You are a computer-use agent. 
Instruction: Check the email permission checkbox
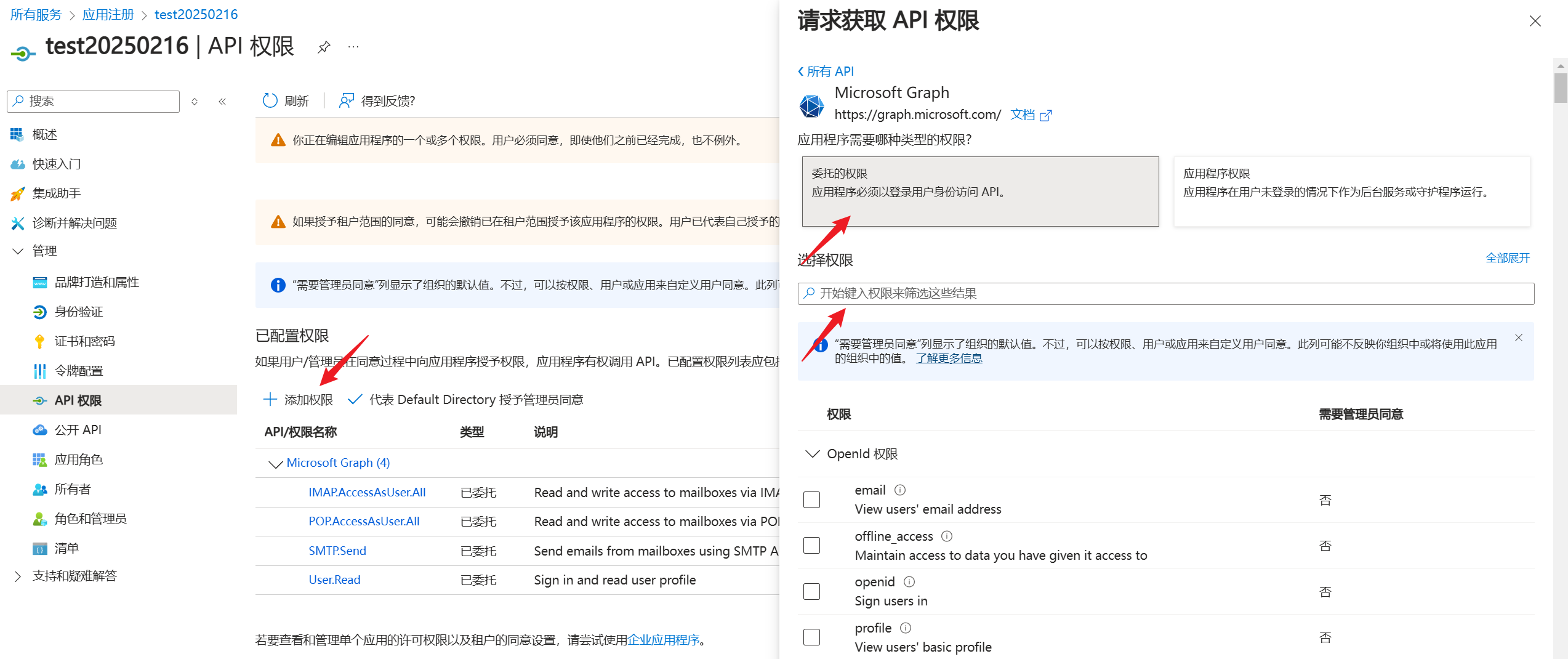811,499
